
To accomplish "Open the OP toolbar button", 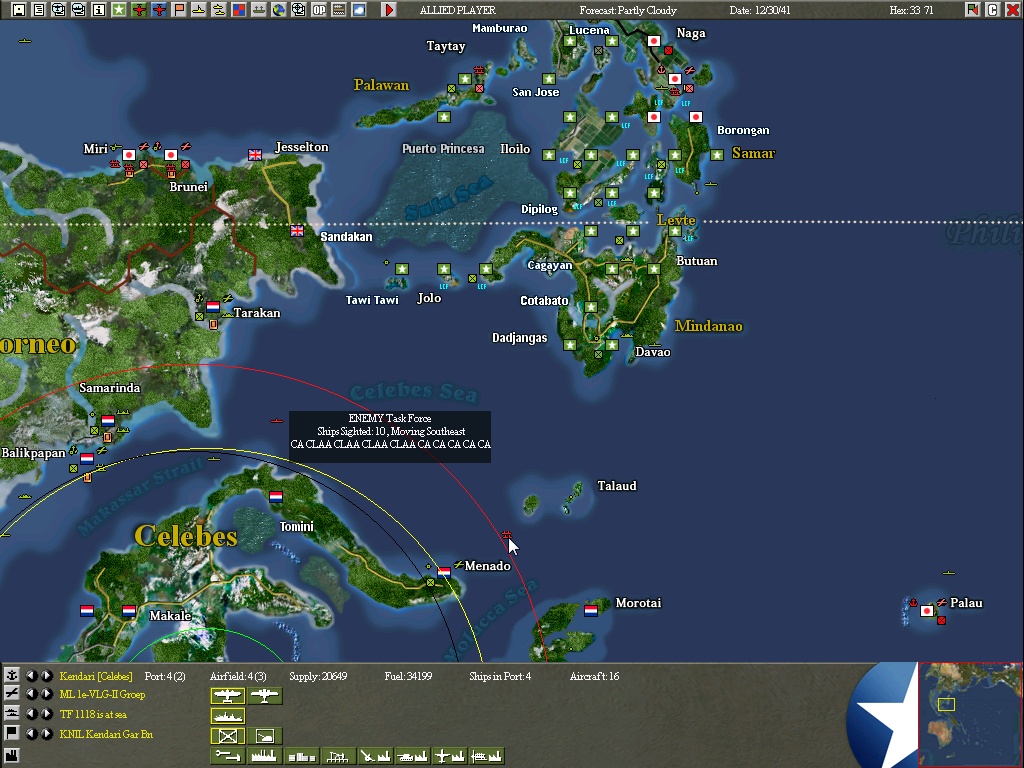I will (x=319, y=10).
